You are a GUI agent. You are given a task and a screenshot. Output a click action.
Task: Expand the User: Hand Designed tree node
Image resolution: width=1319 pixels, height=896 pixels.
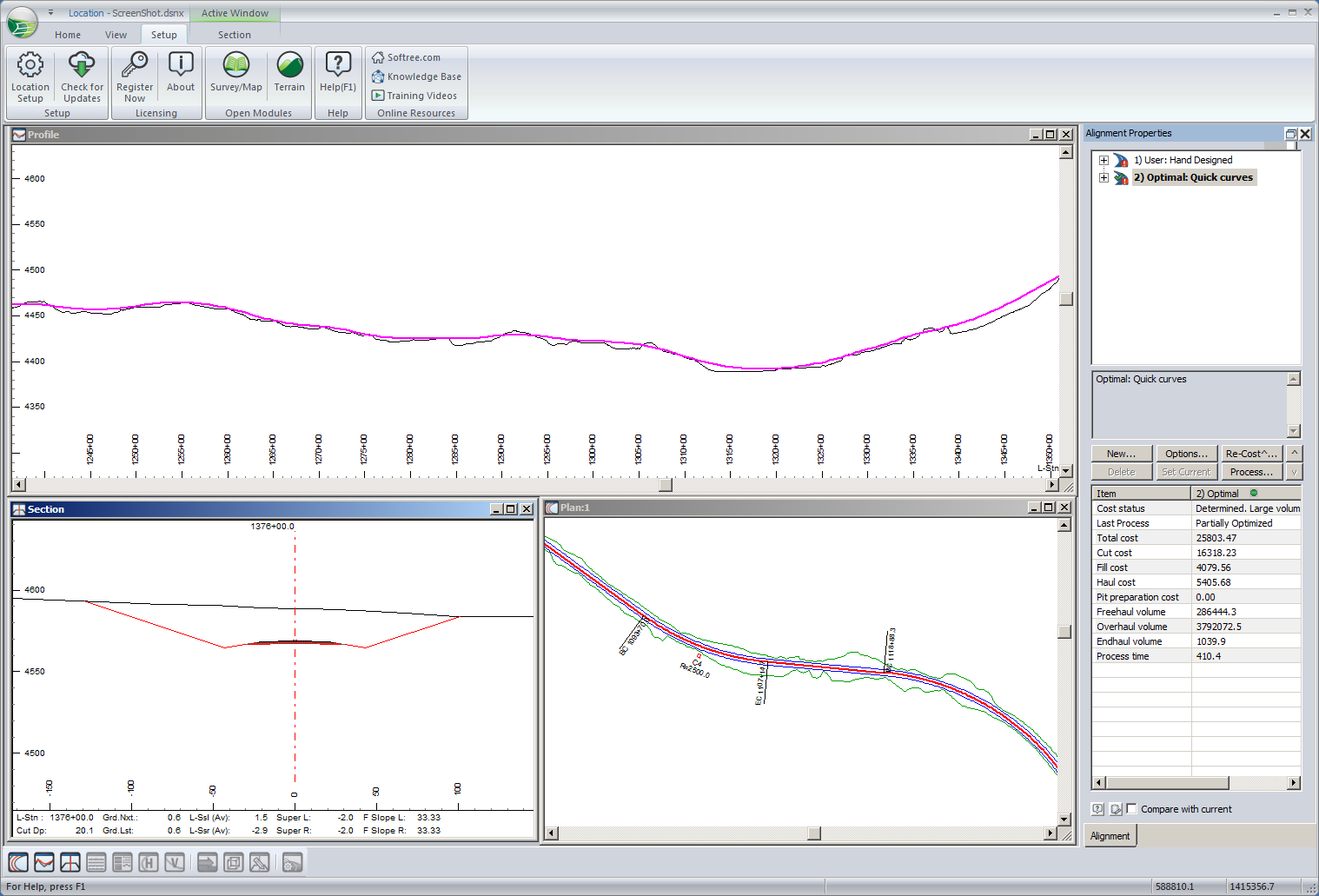pos(1104,160)
